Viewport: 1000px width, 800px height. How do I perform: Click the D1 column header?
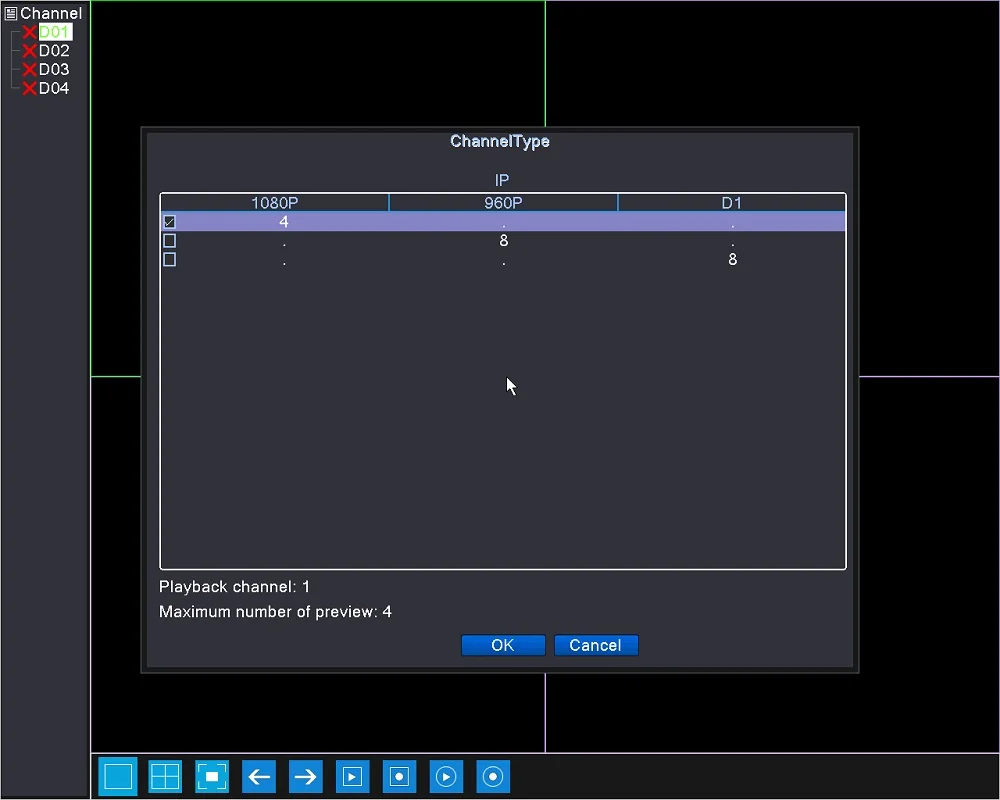pyautogui.click(x=732, y=203)
